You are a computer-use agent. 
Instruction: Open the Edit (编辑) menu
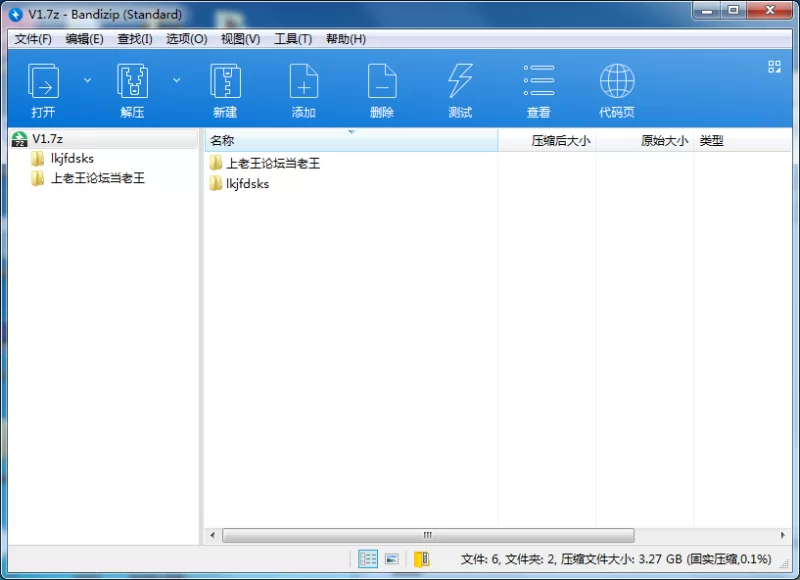click(x=85, y=39)
